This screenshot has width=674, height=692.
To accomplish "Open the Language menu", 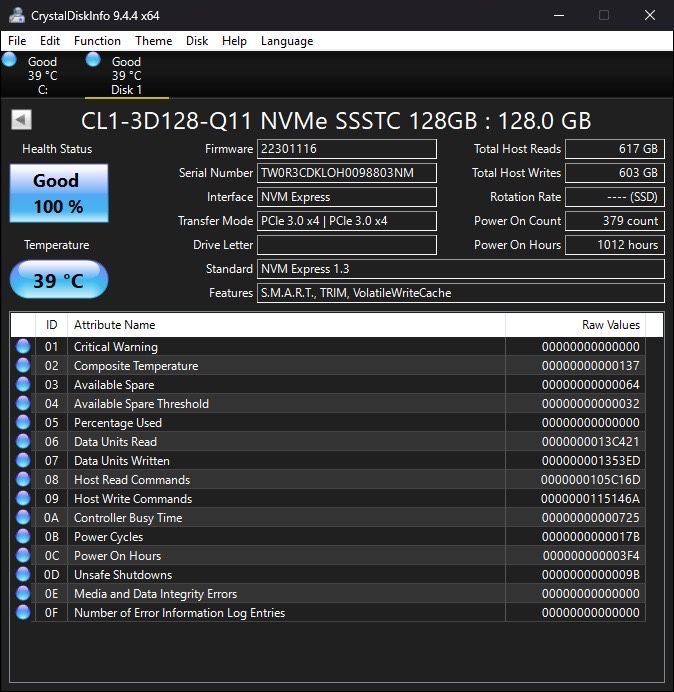I will (287, 41).
